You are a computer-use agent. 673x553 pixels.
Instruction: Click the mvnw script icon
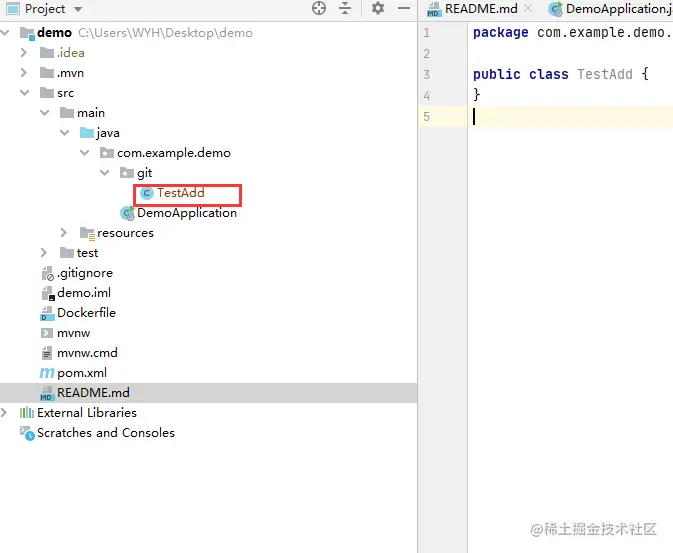[47, 333]
